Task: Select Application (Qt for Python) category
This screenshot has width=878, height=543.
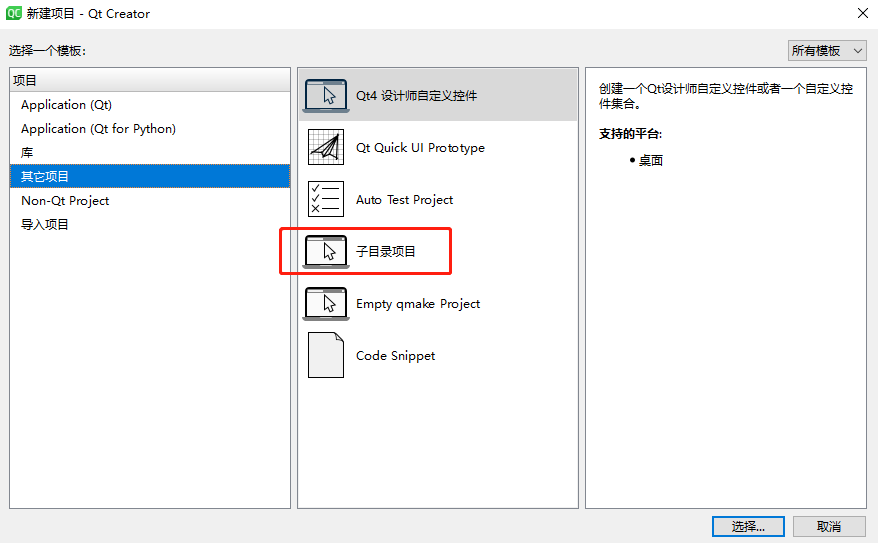Action: (150, 129)
